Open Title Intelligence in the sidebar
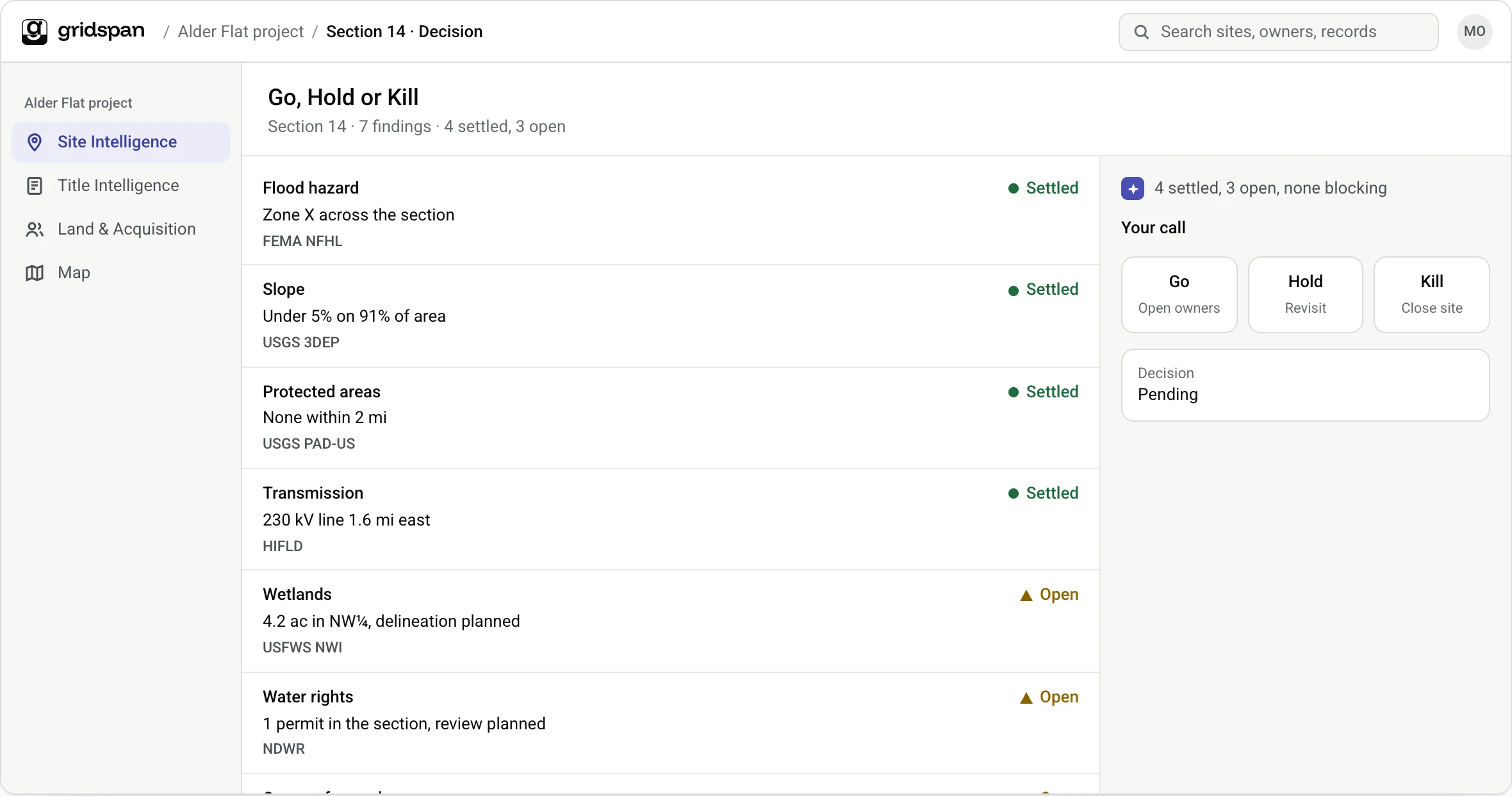This screenshot has height=796, width=1512. click(x=121, y=185)
